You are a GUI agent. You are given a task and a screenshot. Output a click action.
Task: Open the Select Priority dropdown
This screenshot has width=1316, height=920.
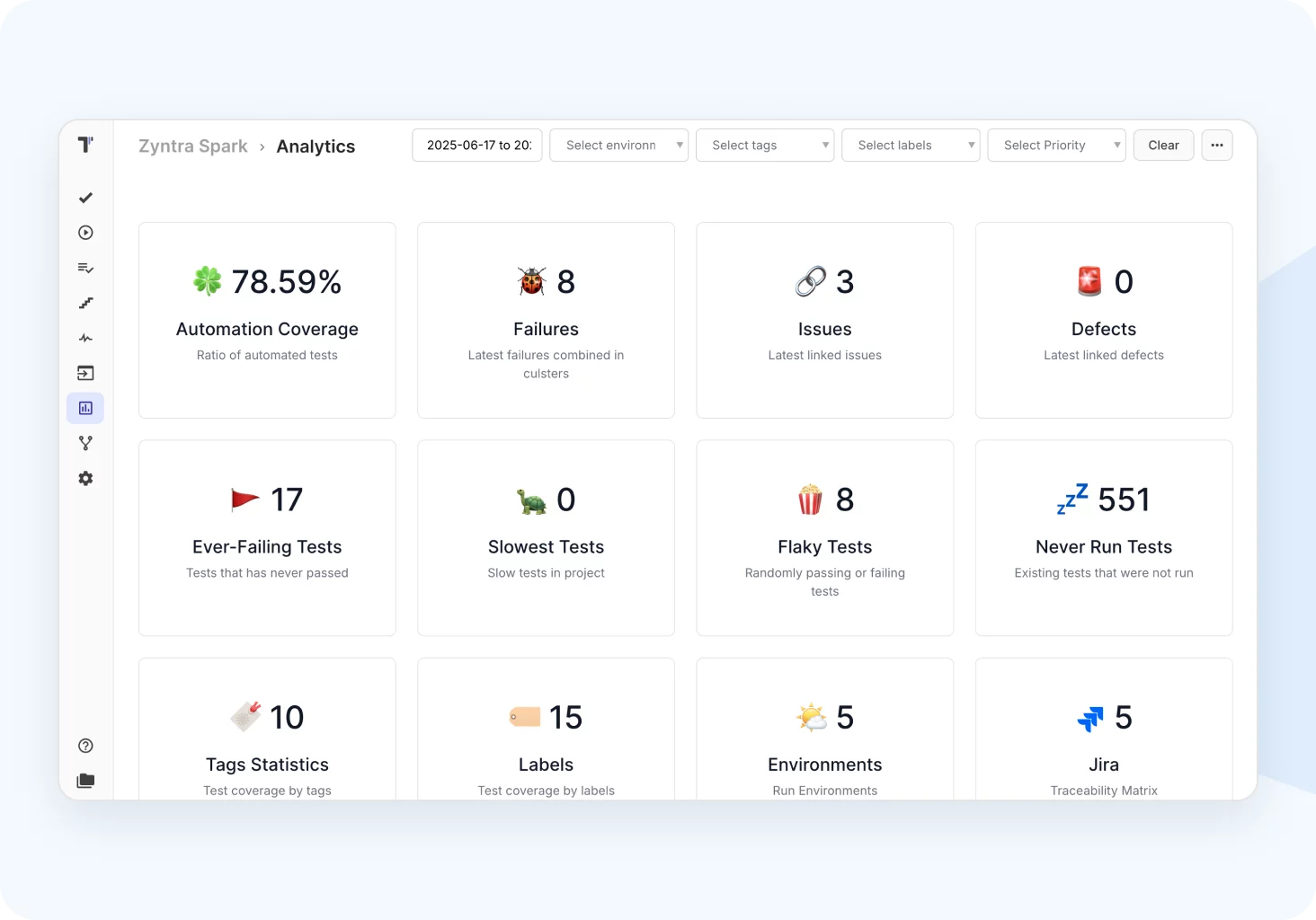1056,146
